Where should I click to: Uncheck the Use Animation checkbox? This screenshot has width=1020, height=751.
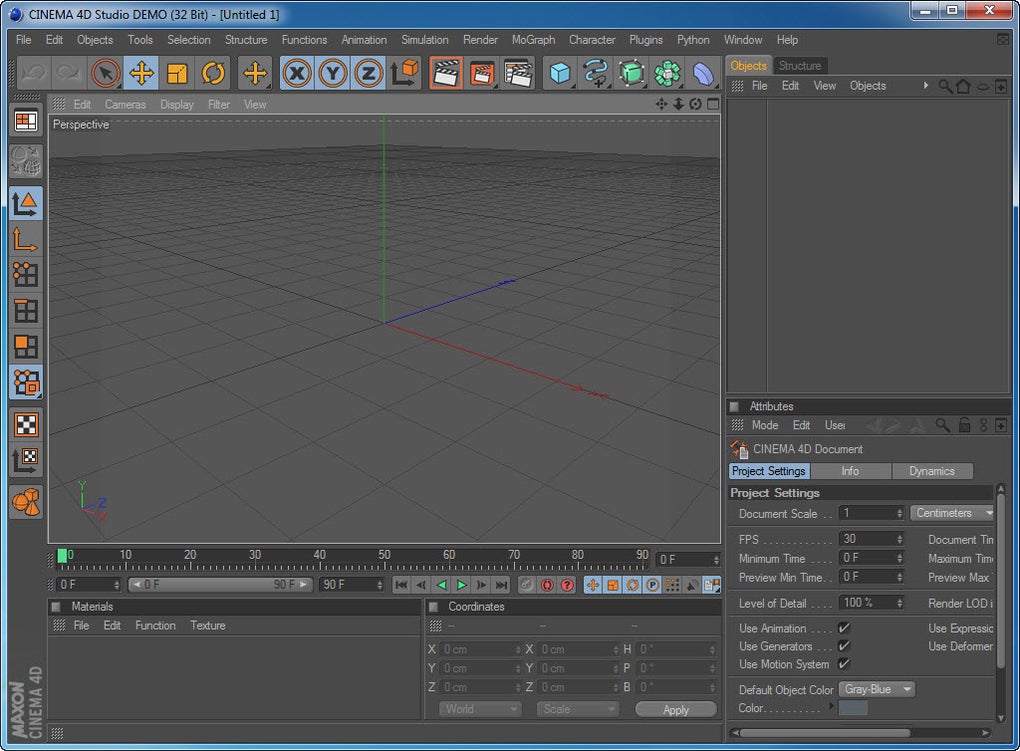coord(844,628)
